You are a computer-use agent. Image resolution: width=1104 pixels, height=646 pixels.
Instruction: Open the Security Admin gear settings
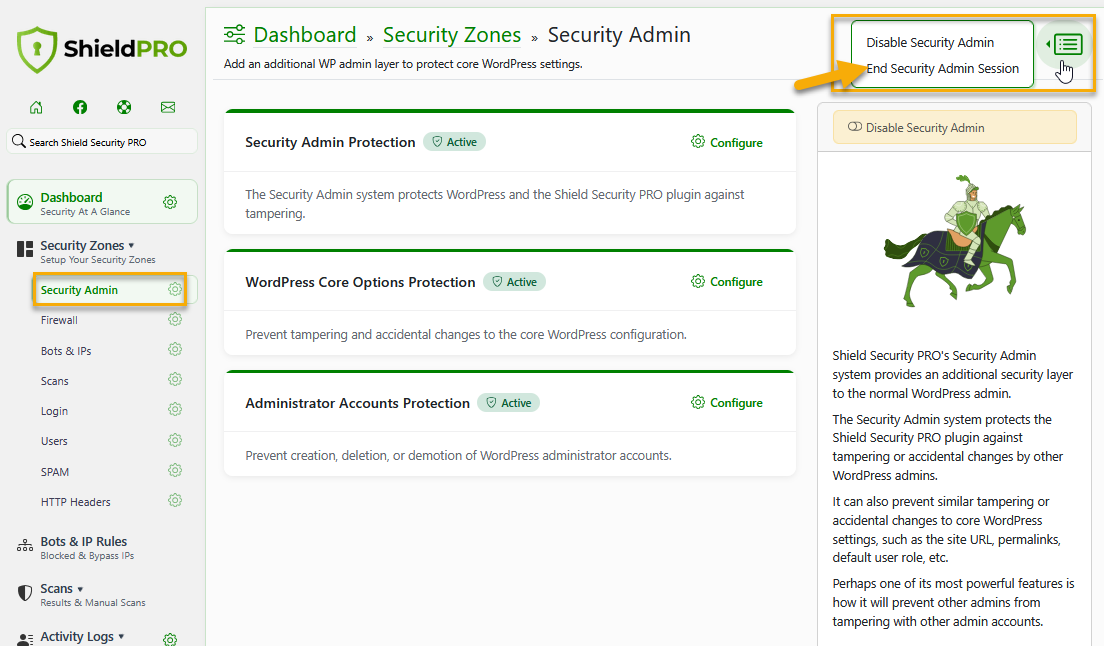click(x=175, y=289)
